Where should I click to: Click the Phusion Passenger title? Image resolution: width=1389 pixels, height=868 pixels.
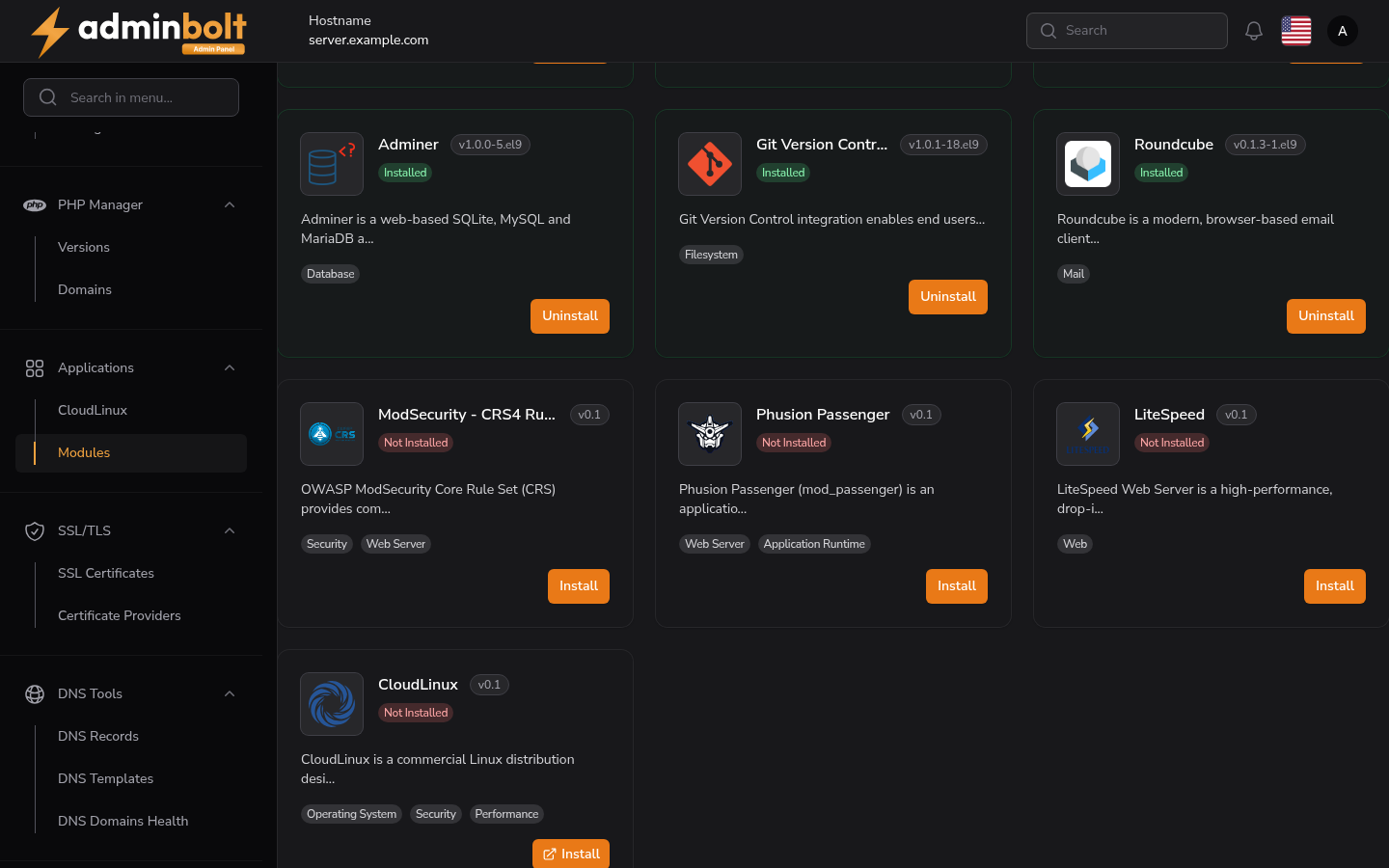pos(823,415)
